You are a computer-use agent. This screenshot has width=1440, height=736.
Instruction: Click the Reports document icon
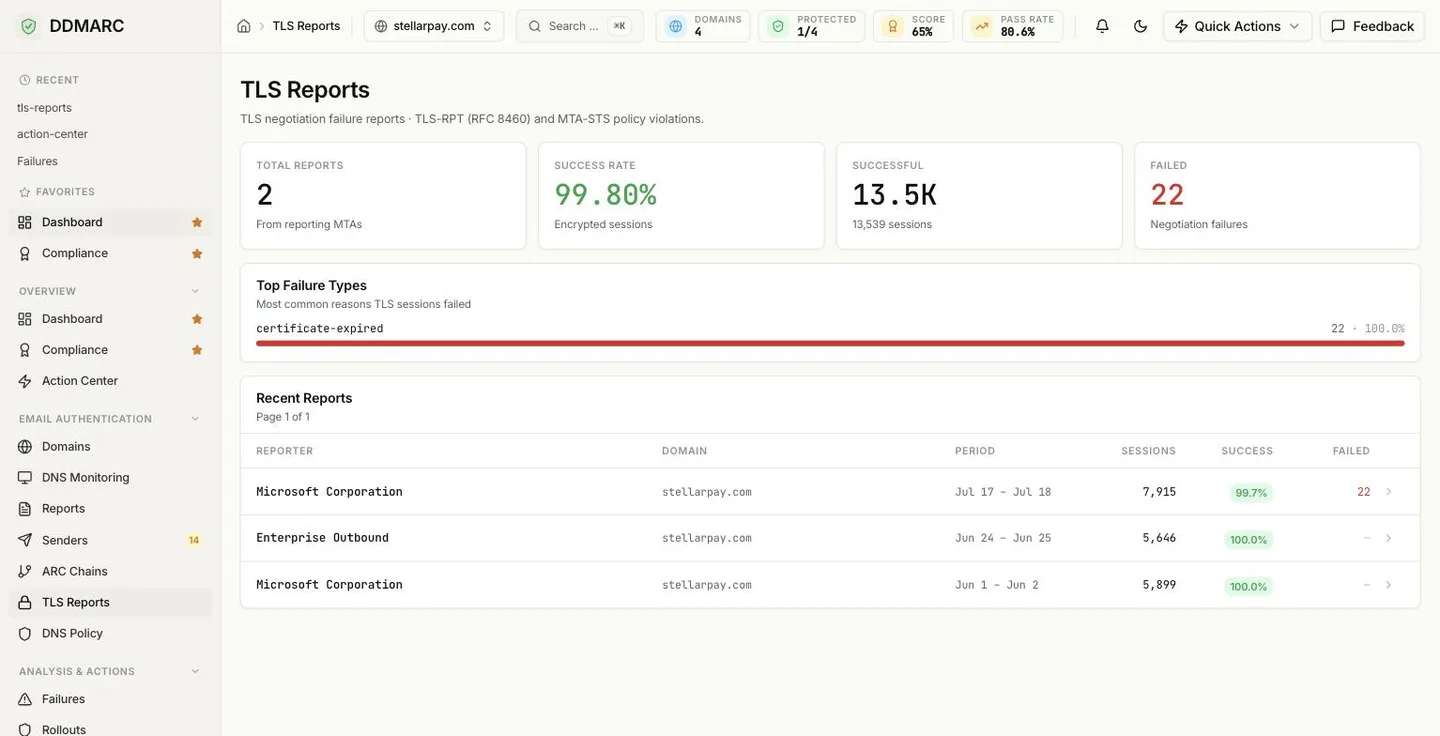coord(25,509)
